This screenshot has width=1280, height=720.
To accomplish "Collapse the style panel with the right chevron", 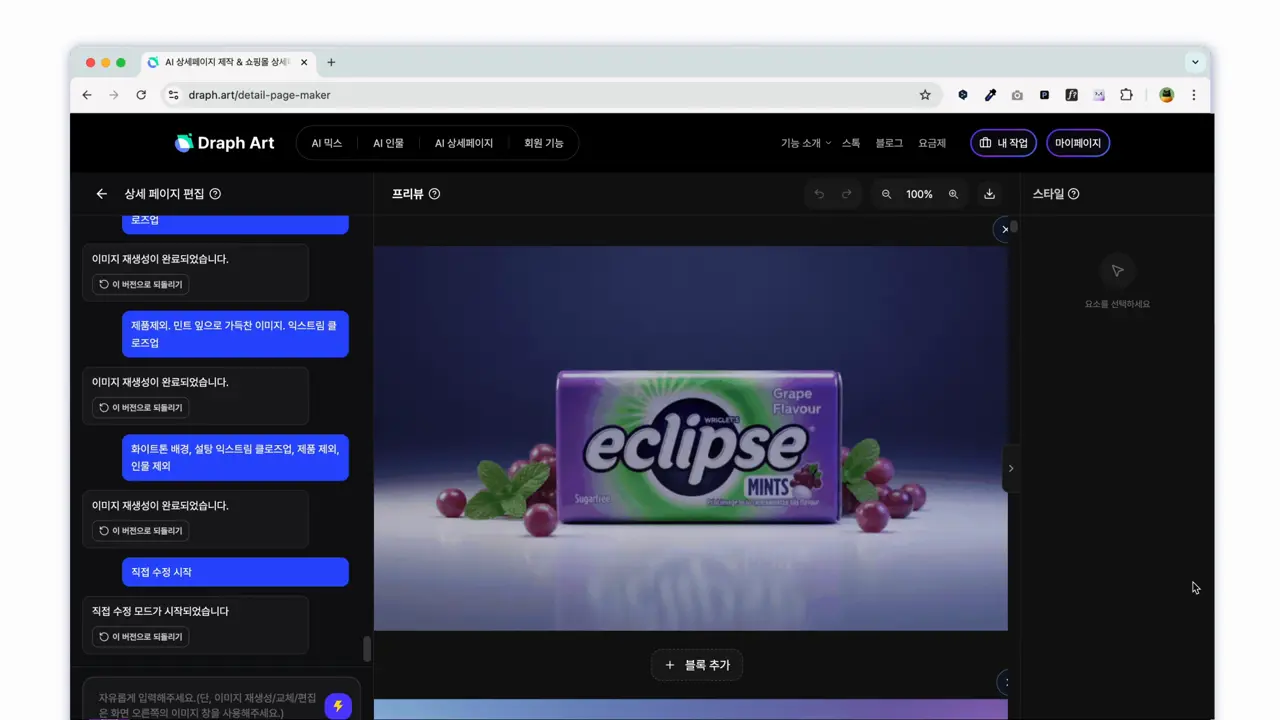I will pyautogui.click(x=1011, y=468).
